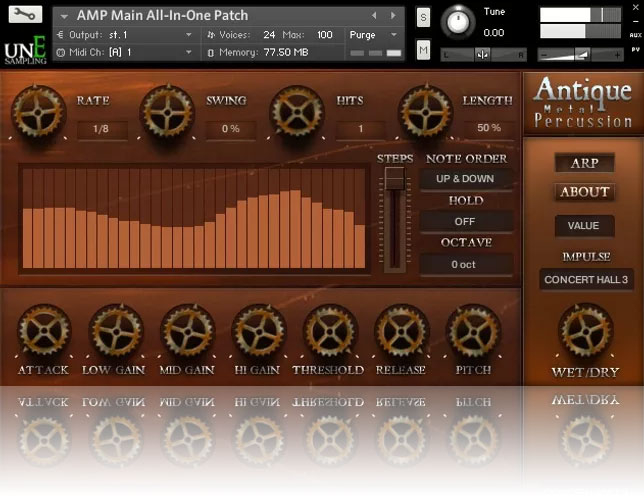Image resolution: width=644 pixels, height=500 pixels.
Task: Toggle Mute with the M button
Action: (423, 50)
